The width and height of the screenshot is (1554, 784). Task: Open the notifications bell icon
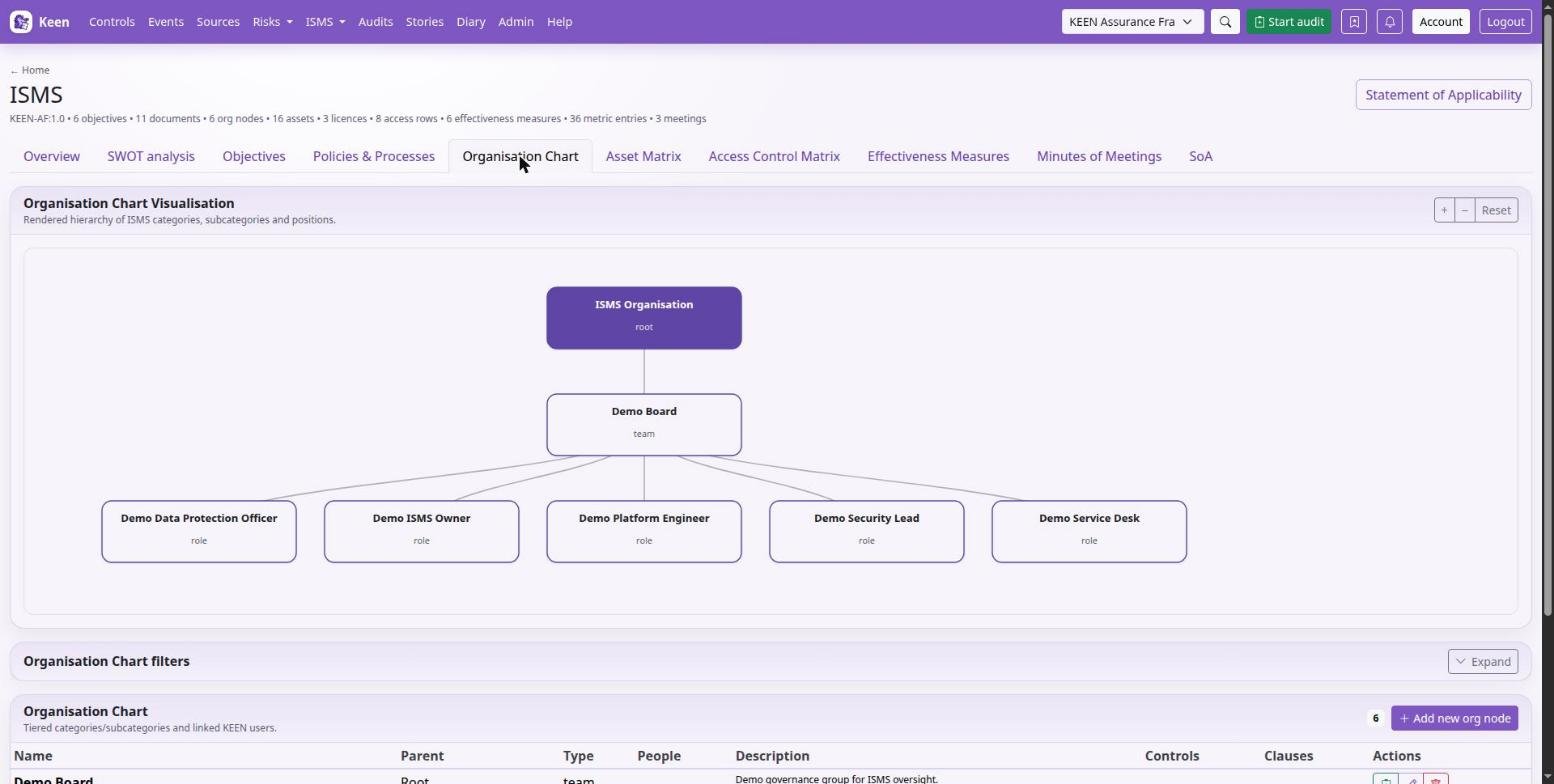1390,22
